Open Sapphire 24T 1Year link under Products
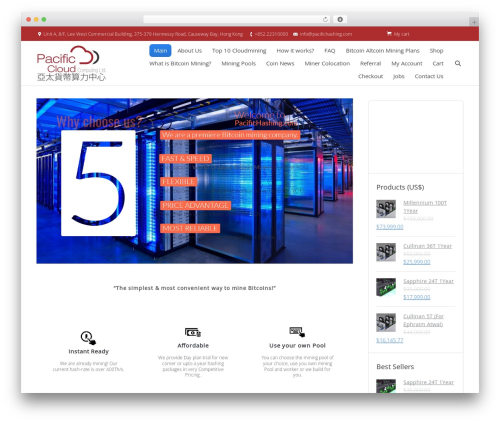This screenshot has width=500, height=423. 428,281
